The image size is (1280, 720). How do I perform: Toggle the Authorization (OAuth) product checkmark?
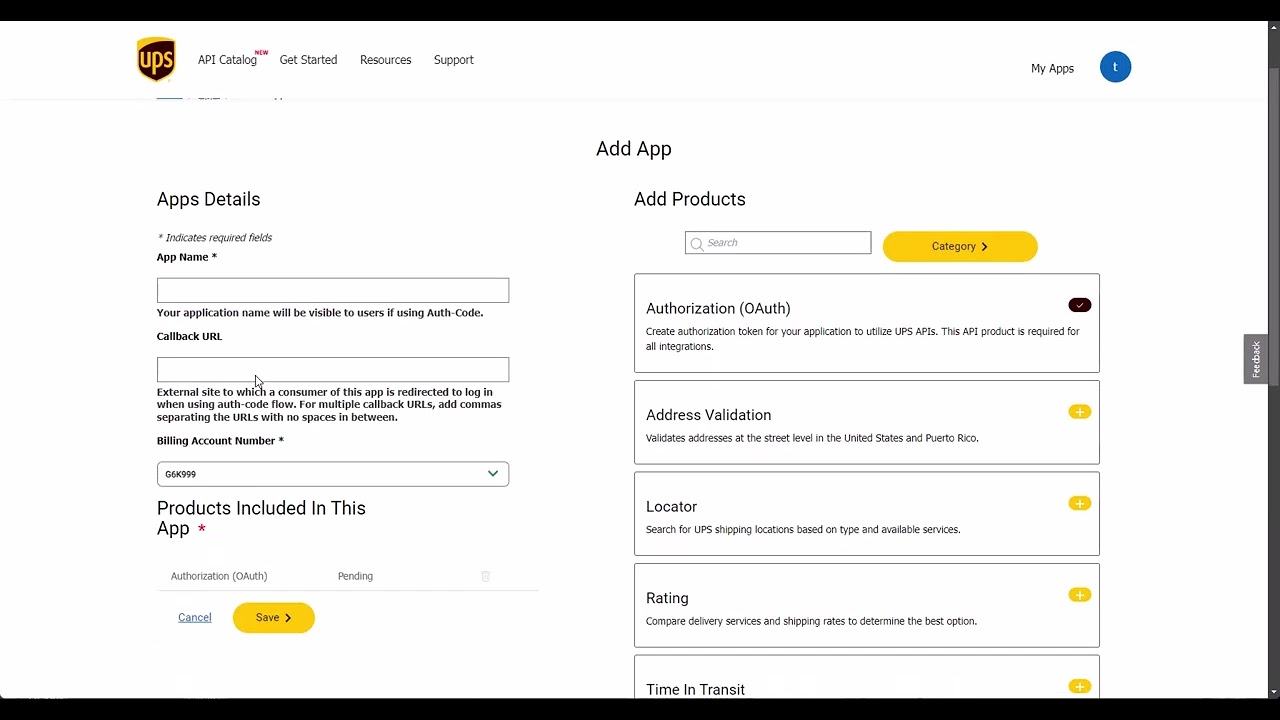coord(1079,305)
